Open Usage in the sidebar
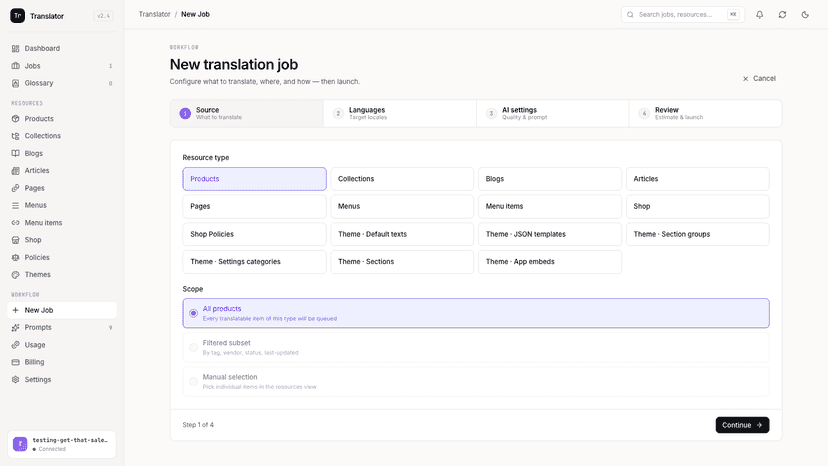This screenshot has width=828, height=466. click(62, 345)
